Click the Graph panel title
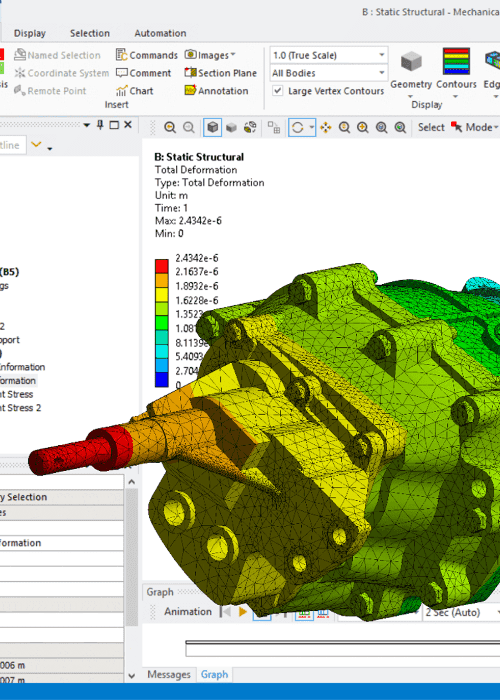The image size is (500, 700). pos(160,592)
